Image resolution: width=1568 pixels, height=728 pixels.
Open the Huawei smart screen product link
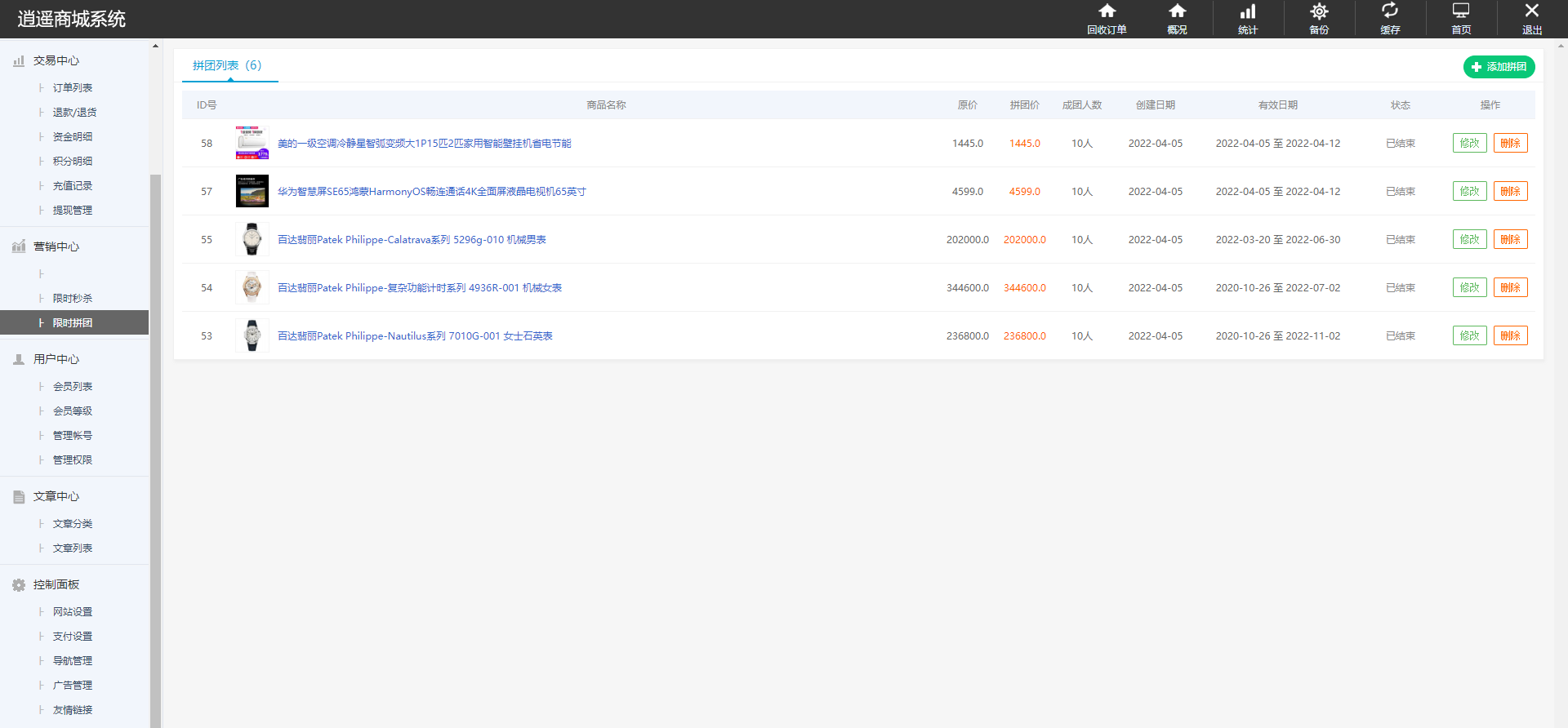coord(431,192)
